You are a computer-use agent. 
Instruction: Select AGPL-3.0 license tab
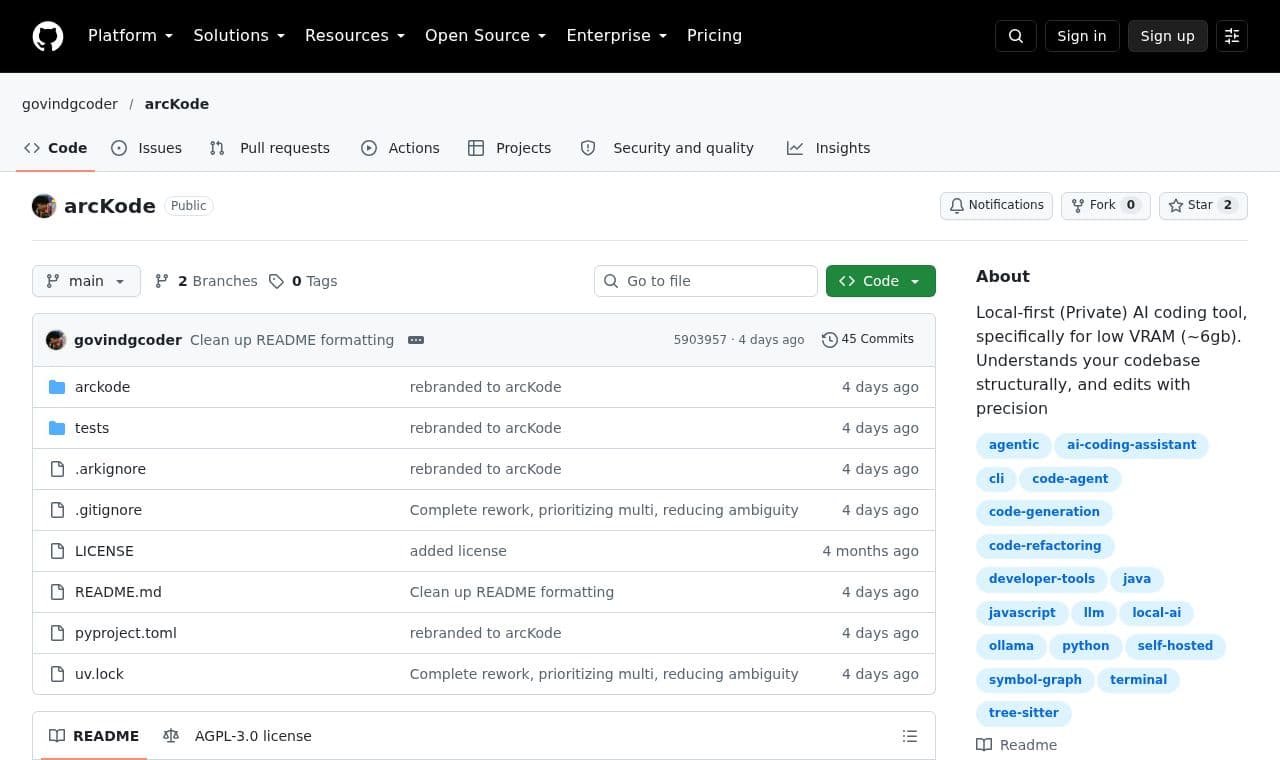click(x=238, y=736)
